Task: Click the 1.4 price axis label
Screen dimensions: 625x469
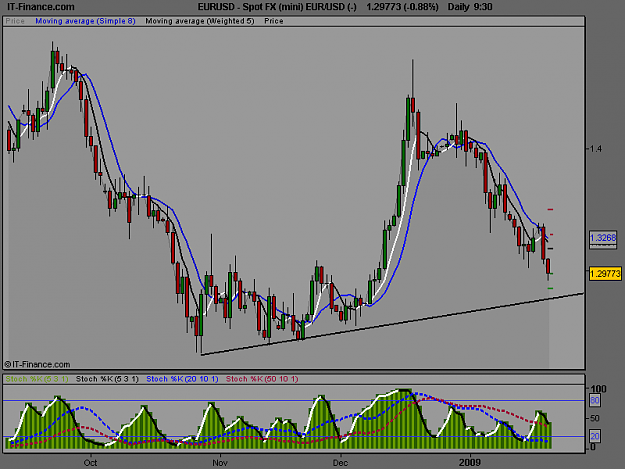Action: (596, 149)
